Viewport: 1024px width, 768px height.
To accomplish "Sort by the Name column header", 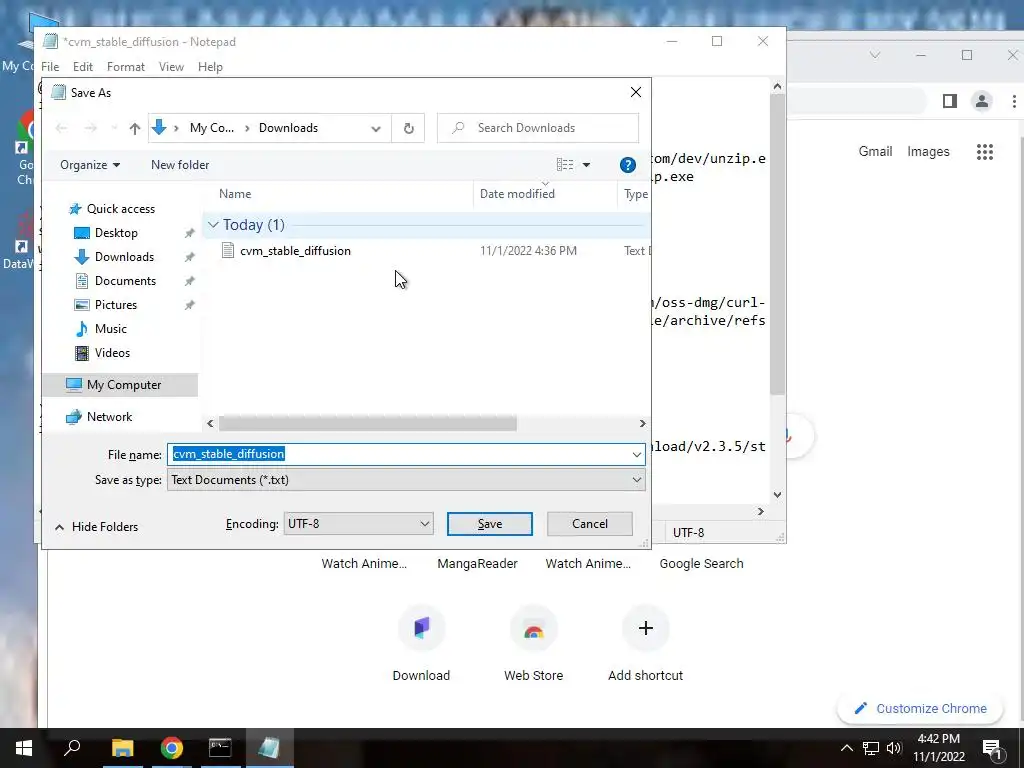I will coord(235,194).
